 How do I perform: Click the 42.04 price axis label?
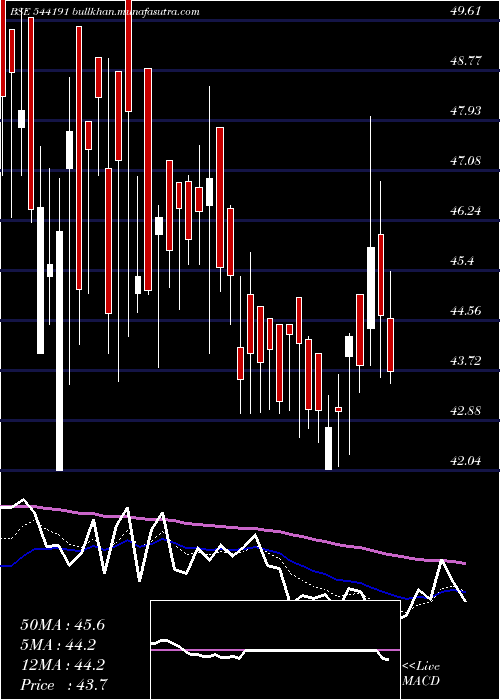point(466,461)
